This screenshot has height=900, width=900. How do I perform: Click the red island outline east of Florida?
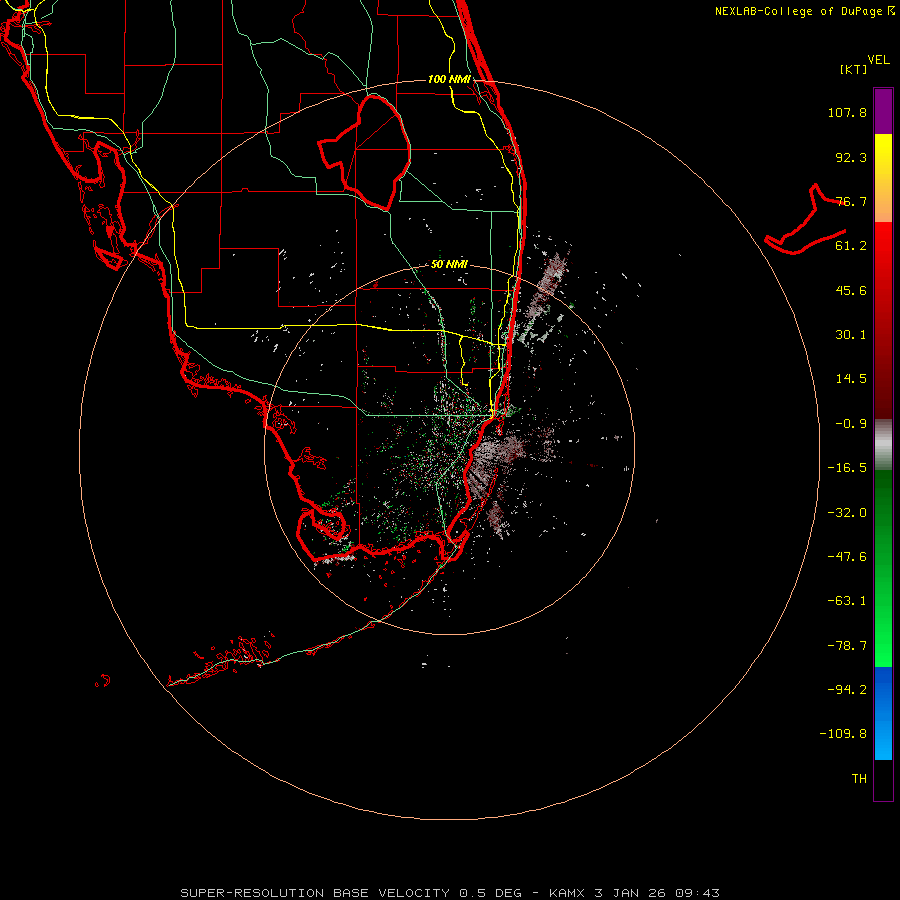(805, 220)
